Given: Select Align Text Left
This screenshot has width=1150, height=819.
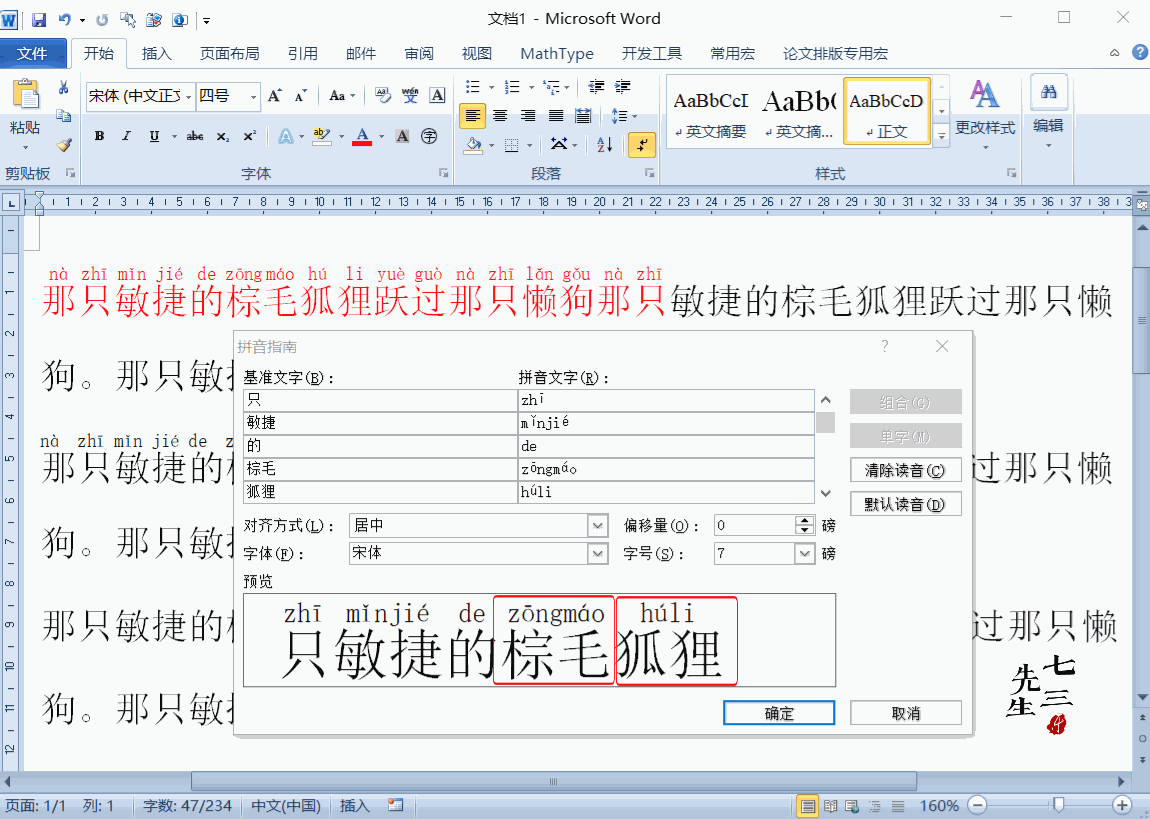Looking at the screenshot, I should click(x=472, y=116).
